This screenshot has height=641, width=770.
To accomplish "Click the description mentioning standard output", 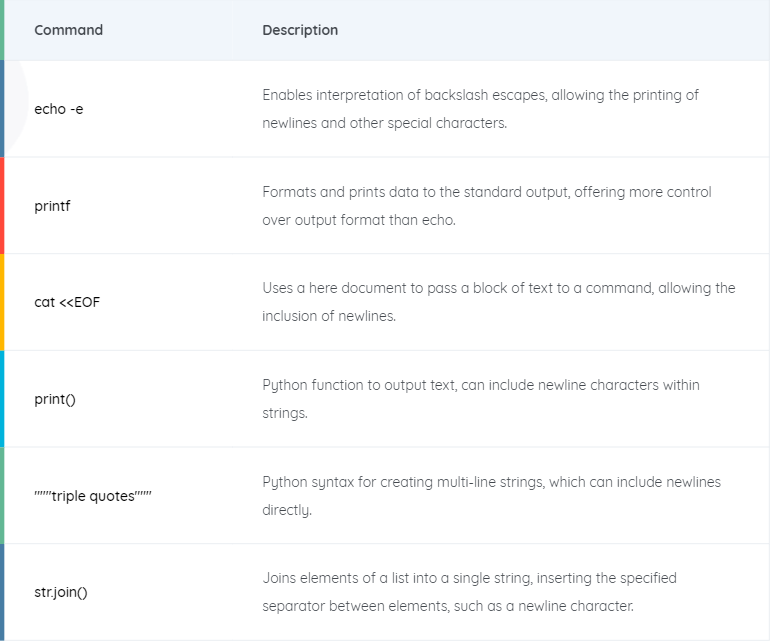I will point(487,206).
